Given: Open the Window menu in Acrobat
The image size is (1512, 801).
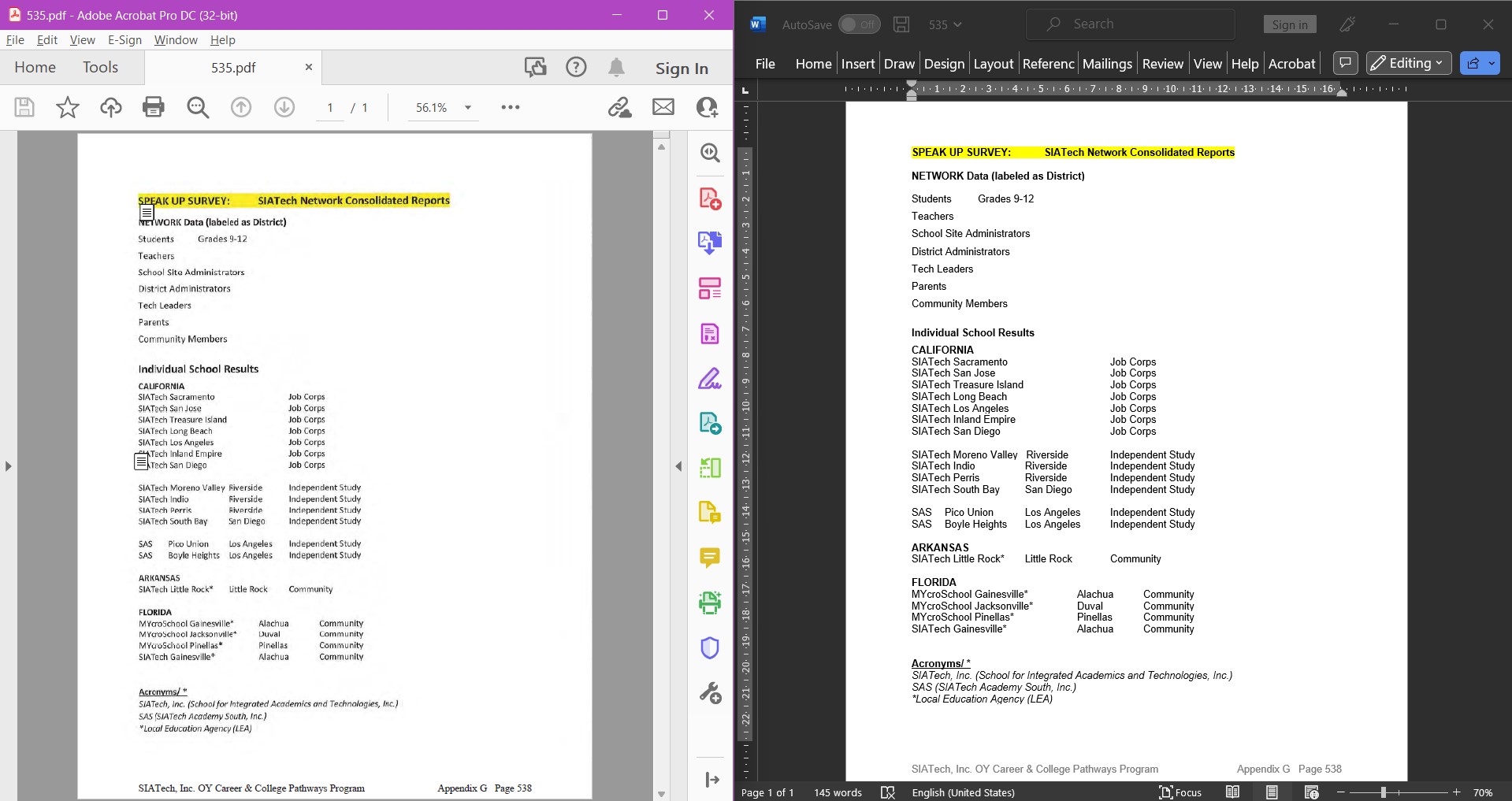Looking at the screenshot, I should click(x=176, y=39).
